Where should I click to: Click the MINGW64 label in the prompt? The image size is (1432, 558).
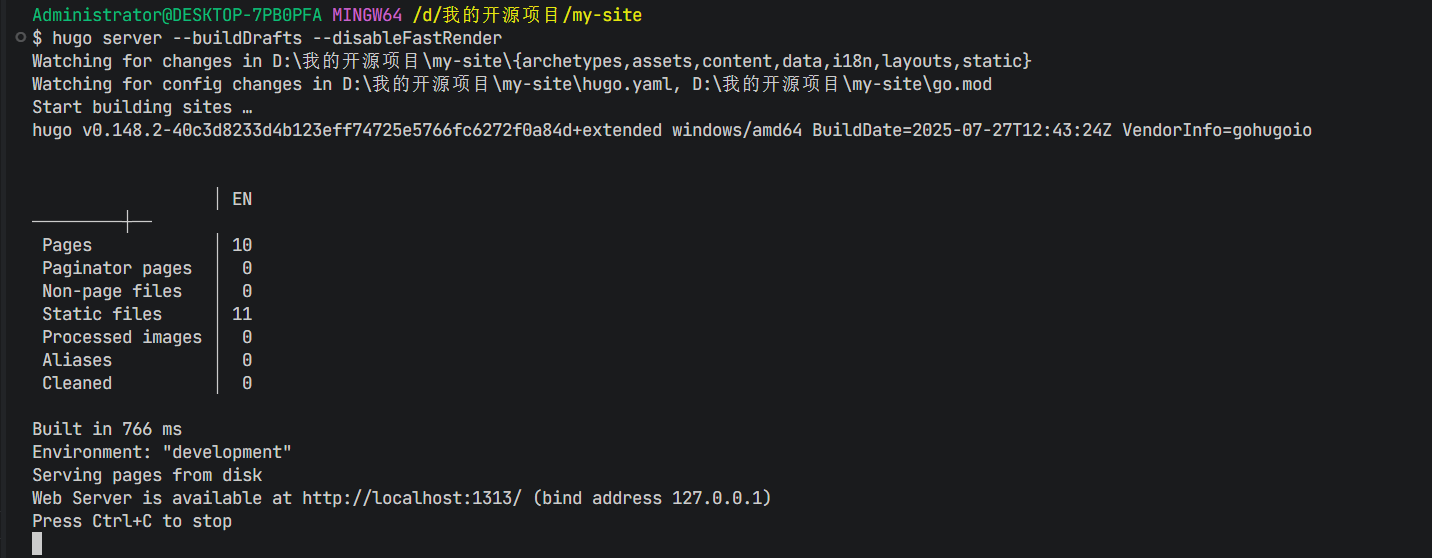[x=367, y=15]
